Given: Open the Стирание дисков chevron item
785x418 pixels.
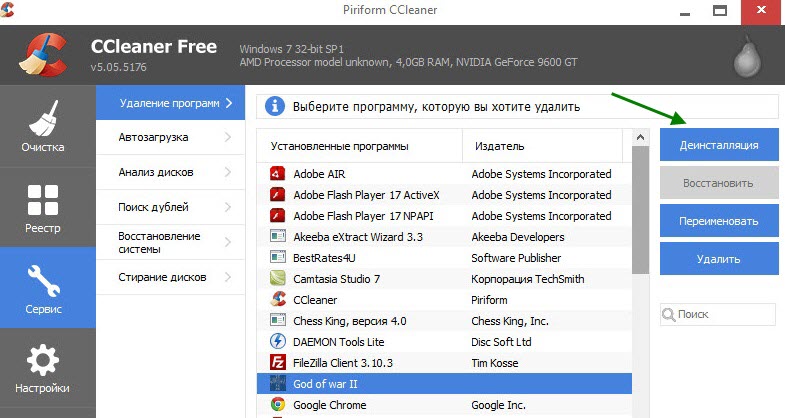Looking at the screenshot, I should point(170,277).
